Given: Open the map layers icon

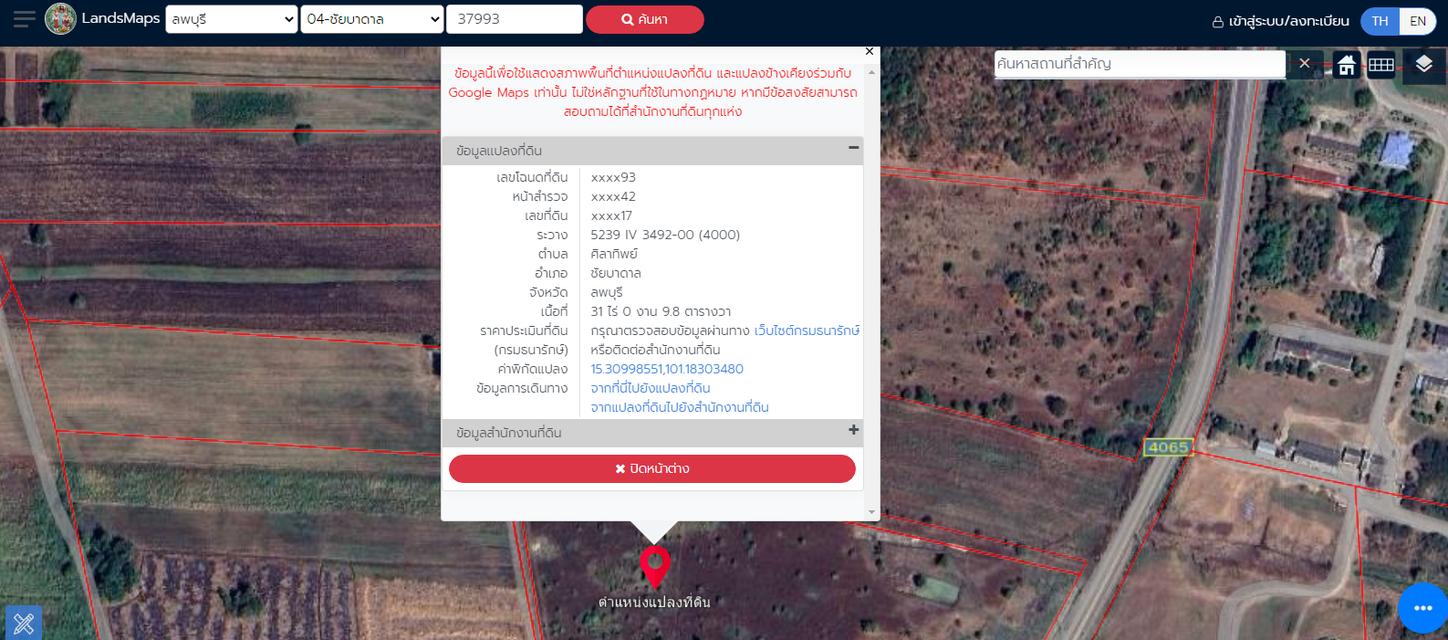Looking at the screenshot, I should pos(1424,65).
